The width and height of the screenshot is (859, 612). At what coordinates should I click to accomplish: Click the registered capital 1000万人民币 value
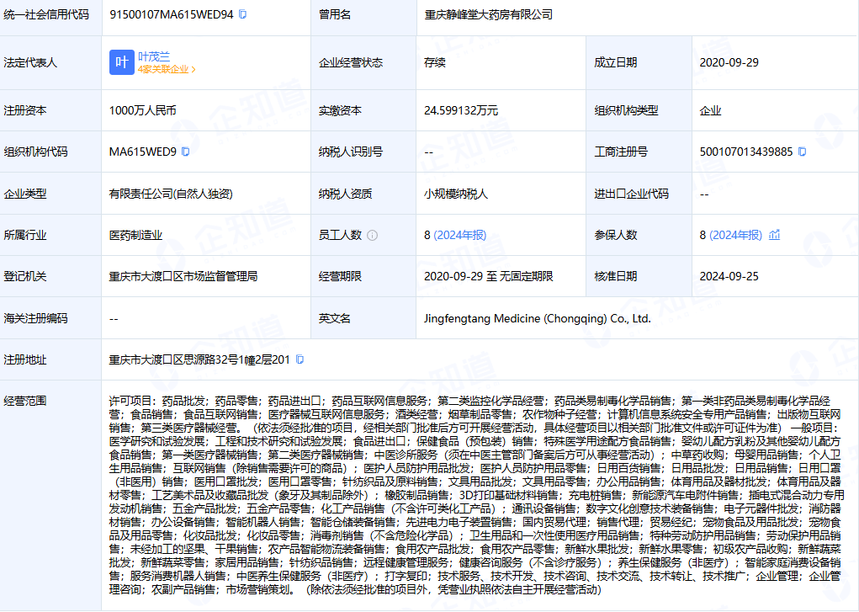142,111
